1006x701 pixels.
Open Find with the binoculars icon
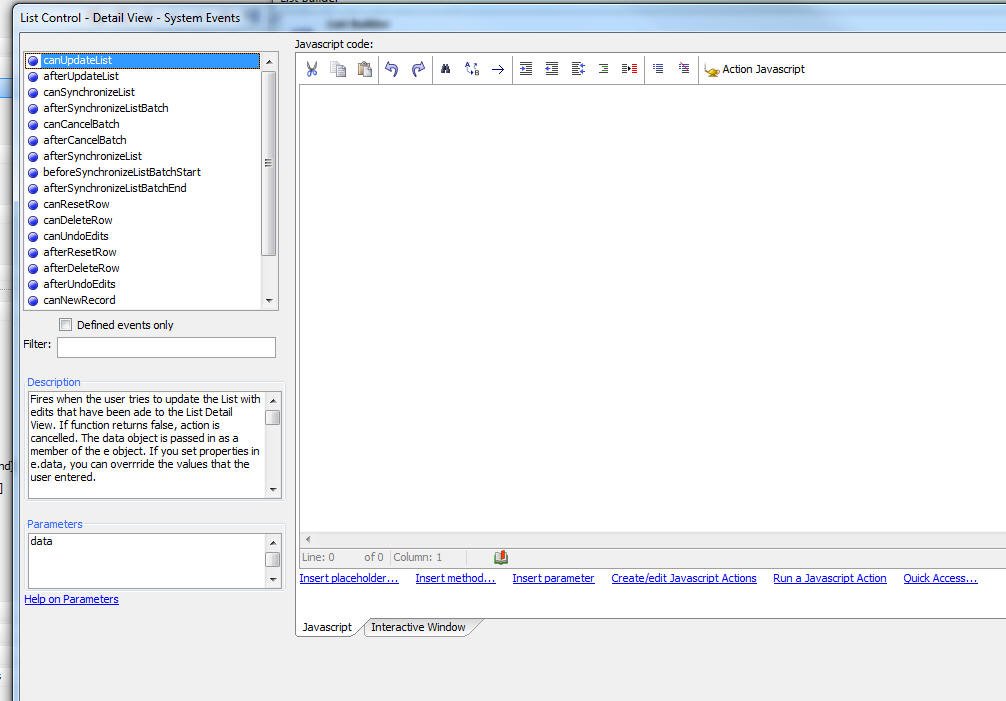coord(446,69)
